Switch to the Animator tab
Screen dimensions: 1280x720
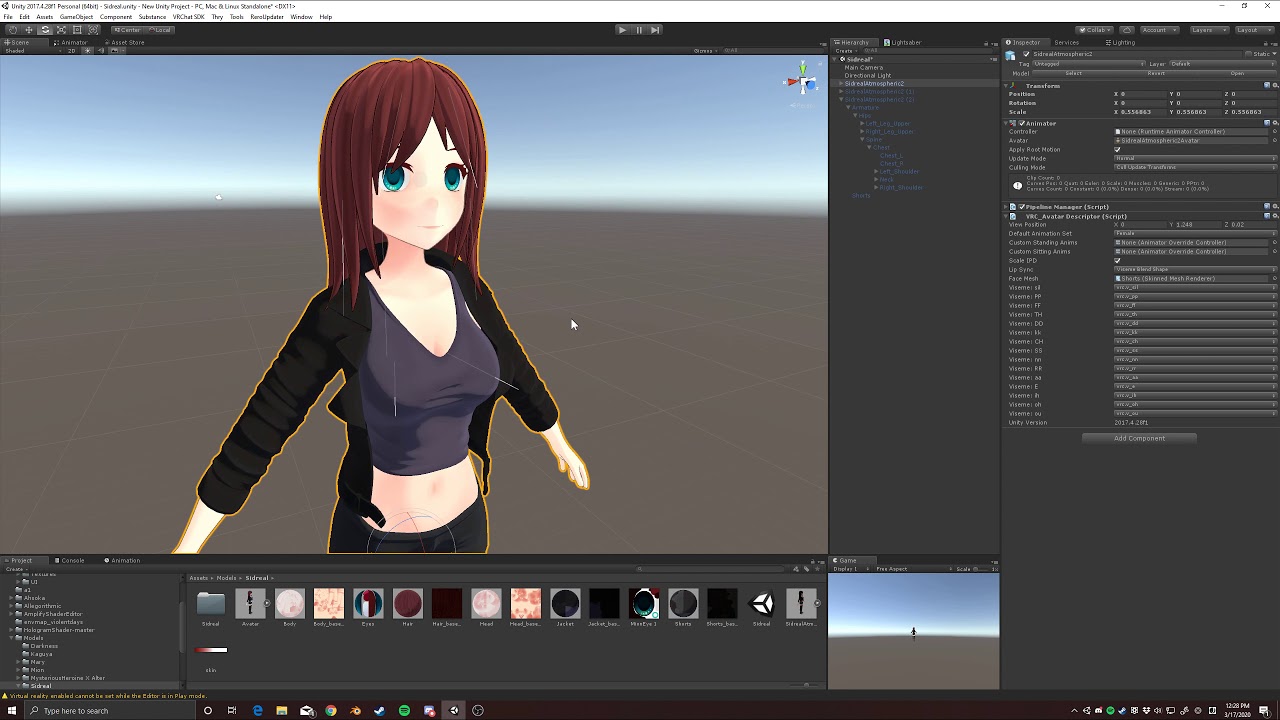[x=71, y=42]
